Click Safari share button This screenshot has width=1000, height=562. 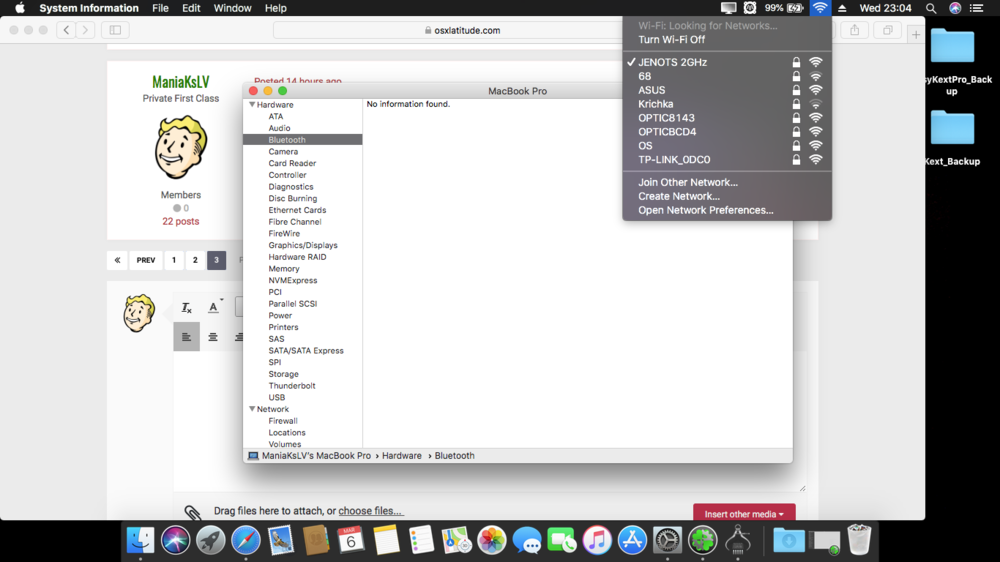point(855,30)
